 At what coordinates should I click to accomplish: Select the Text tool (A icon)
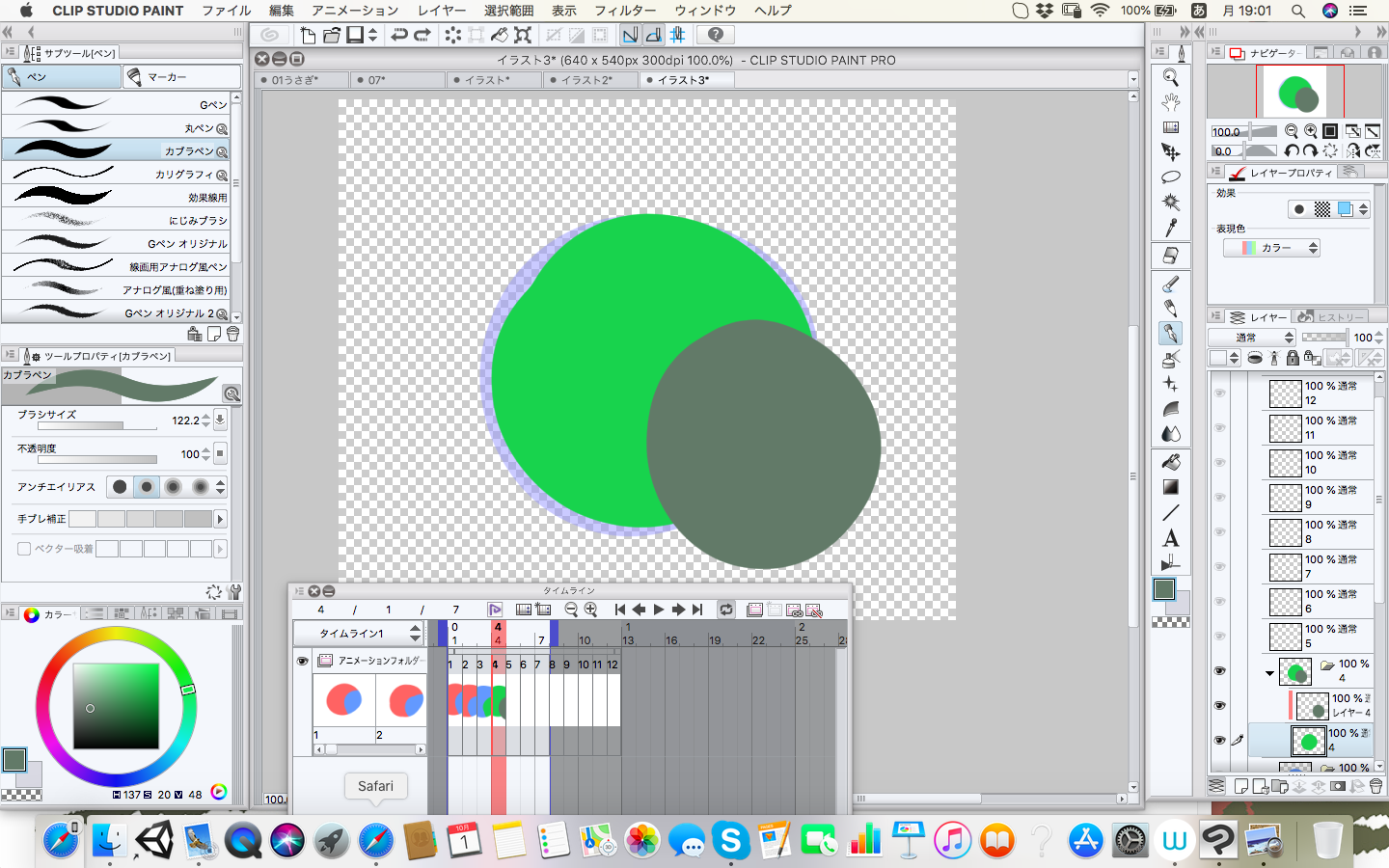pyautogui.click(x=1170, y=538)
